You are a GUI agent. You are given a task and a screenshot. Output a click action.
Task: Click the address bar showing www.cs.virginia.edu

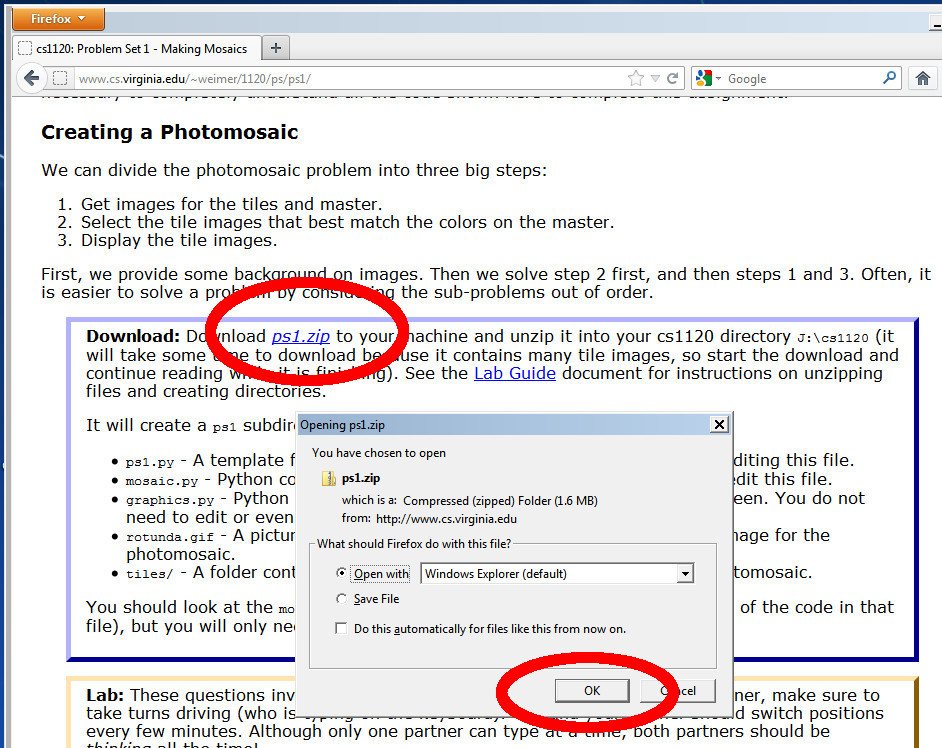[348, 79]
